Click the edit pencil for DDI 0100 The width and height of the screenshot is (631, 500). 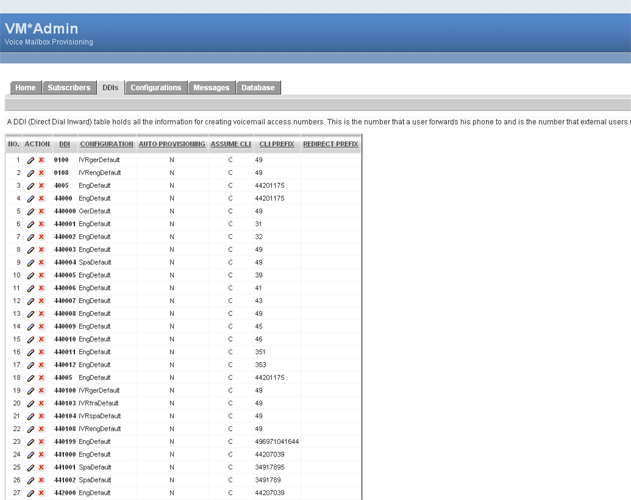coord(31,160)
